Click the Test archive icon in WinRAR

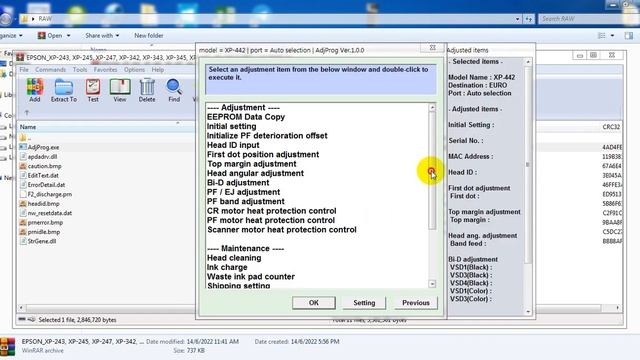(93, 90)
